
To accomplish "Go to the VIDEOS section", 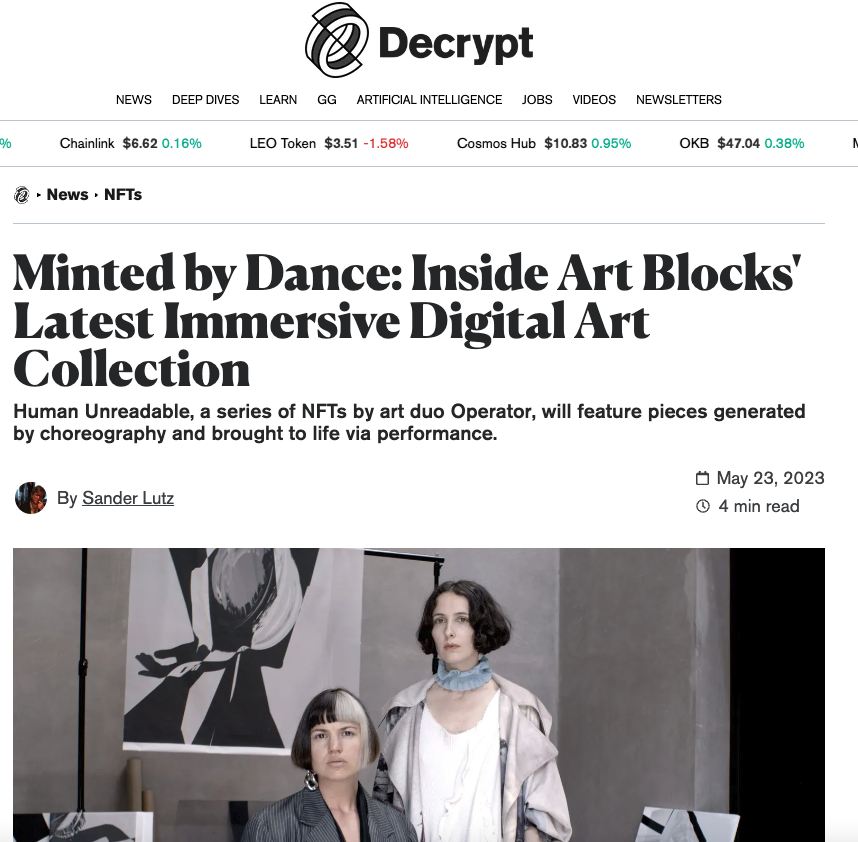I will coord(594,100).
